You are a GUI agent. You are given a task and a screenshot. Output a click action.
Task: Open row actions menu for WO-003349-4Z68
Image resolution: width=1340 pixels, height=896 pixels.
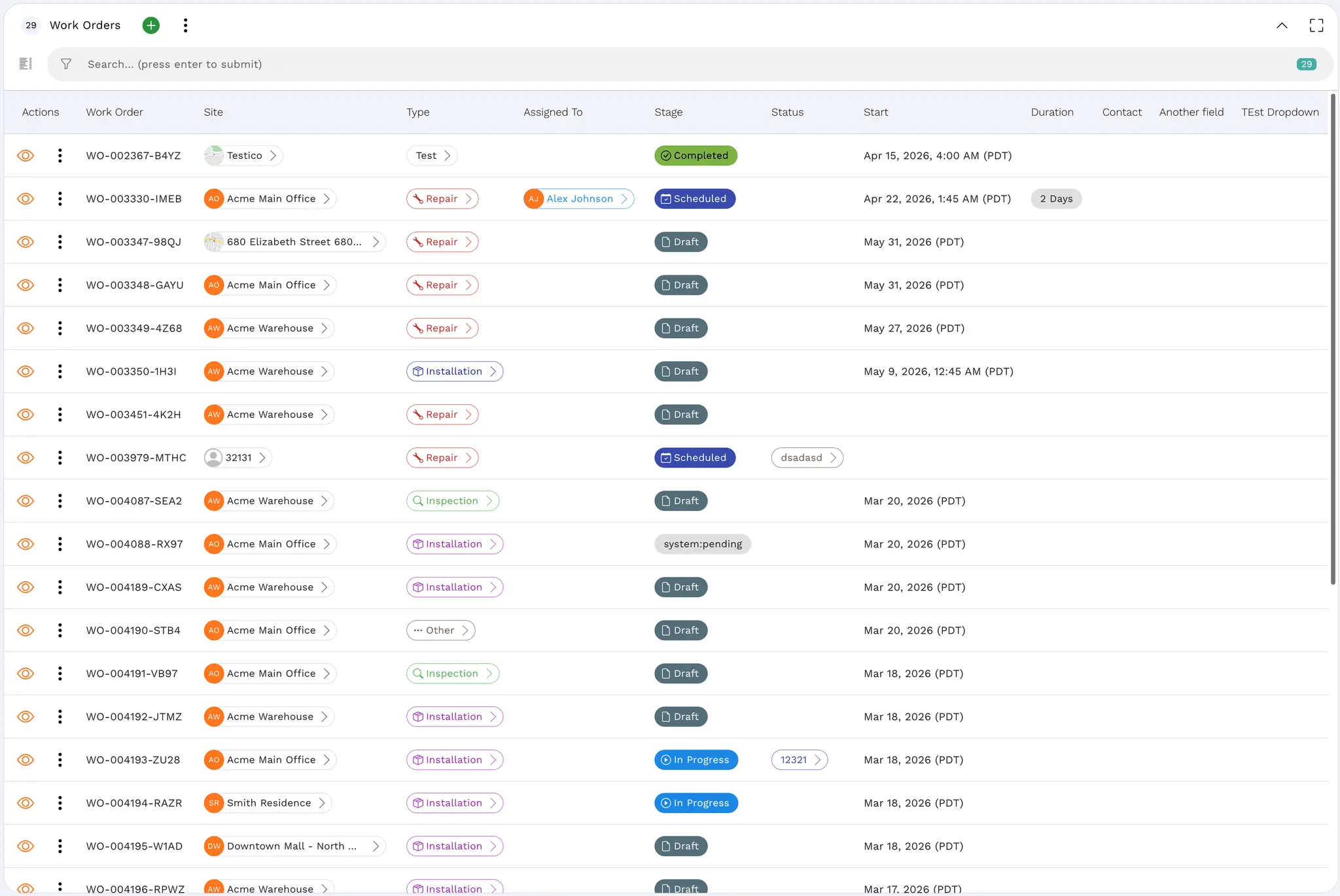coord(60,328)
